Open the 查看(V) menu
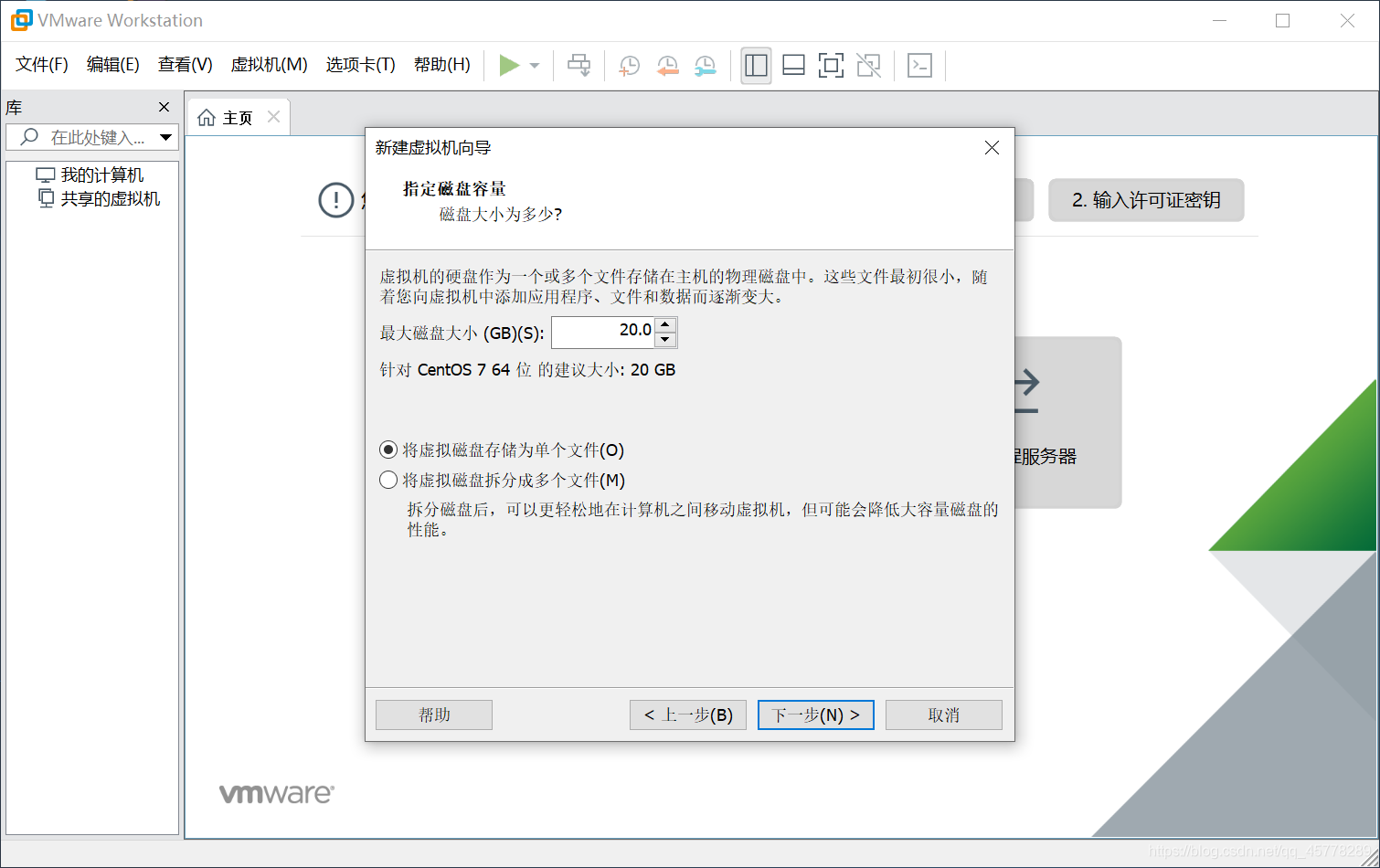1380x868 pixels. click(186, 65)
